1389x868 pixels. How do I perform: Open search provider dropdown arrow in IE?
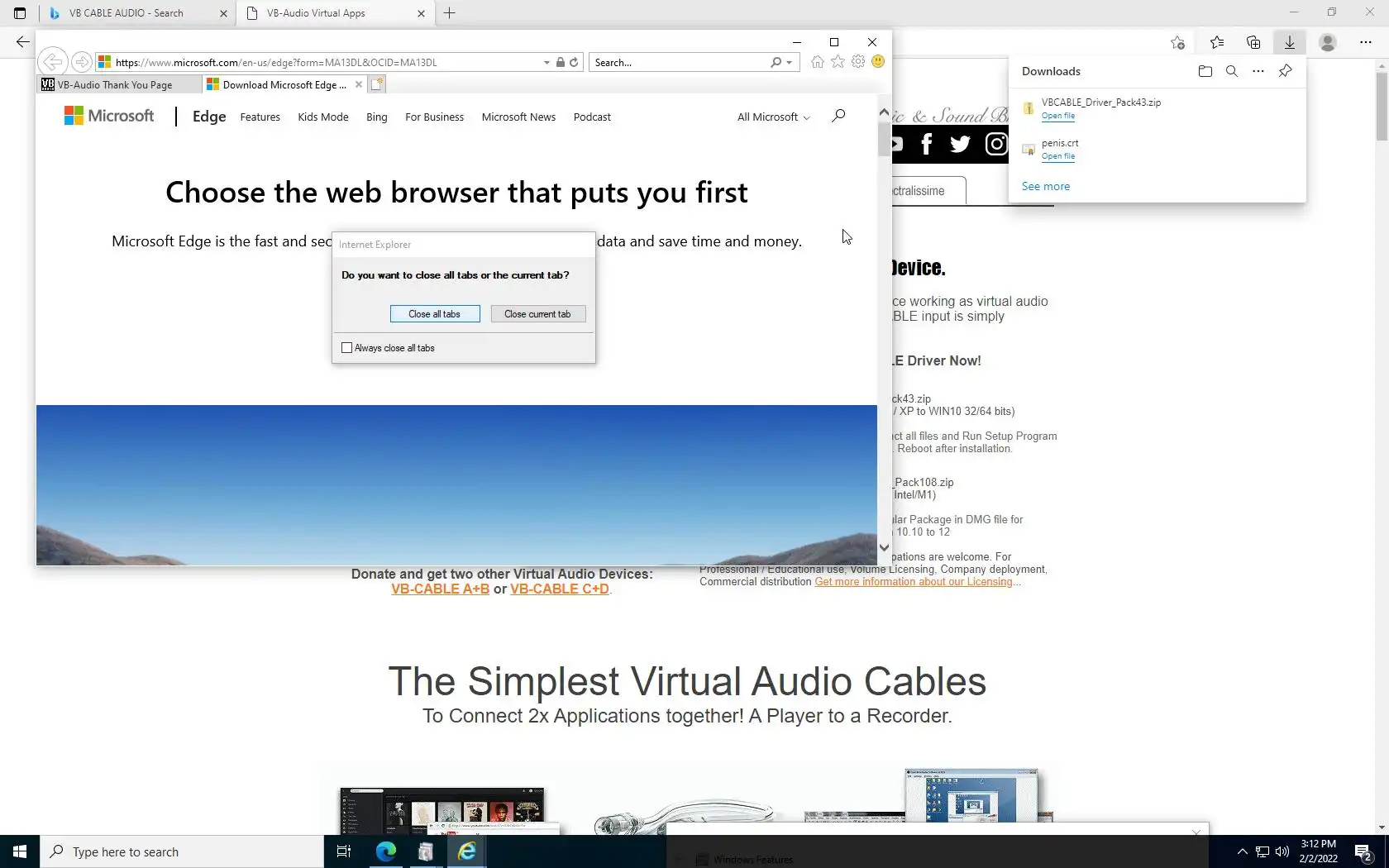(790, 62)
